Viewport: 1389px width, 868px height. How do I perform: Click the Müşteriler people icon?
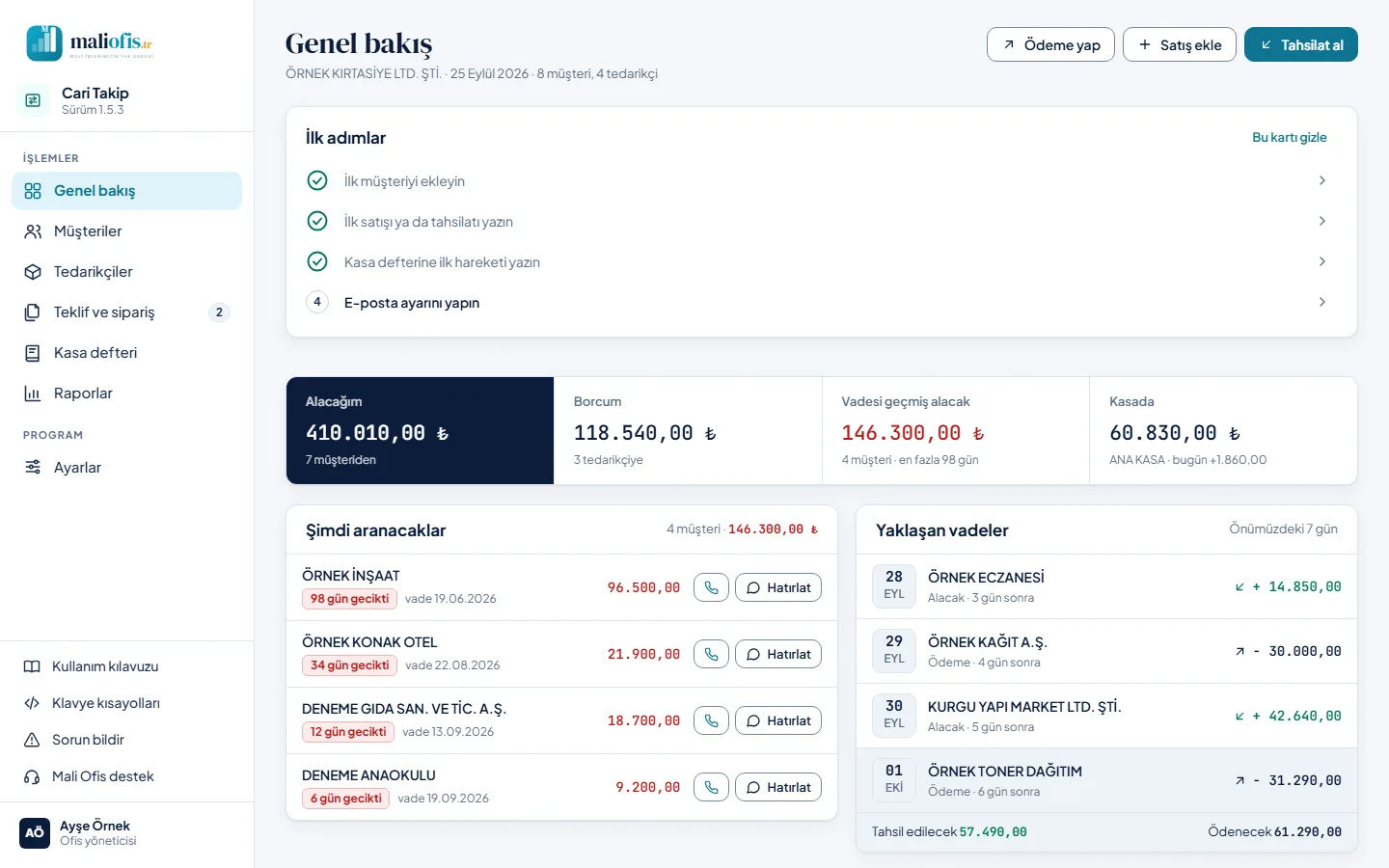pos(33,231)
